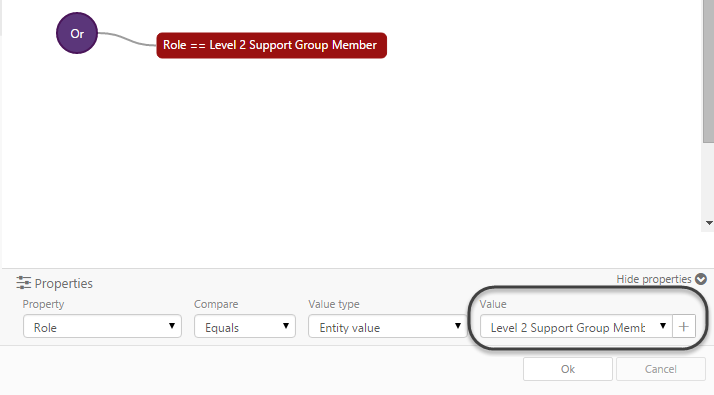Viewport: 714px width, 395px height.
Task: Click the Properties panel heading
Action: (64, 283)
